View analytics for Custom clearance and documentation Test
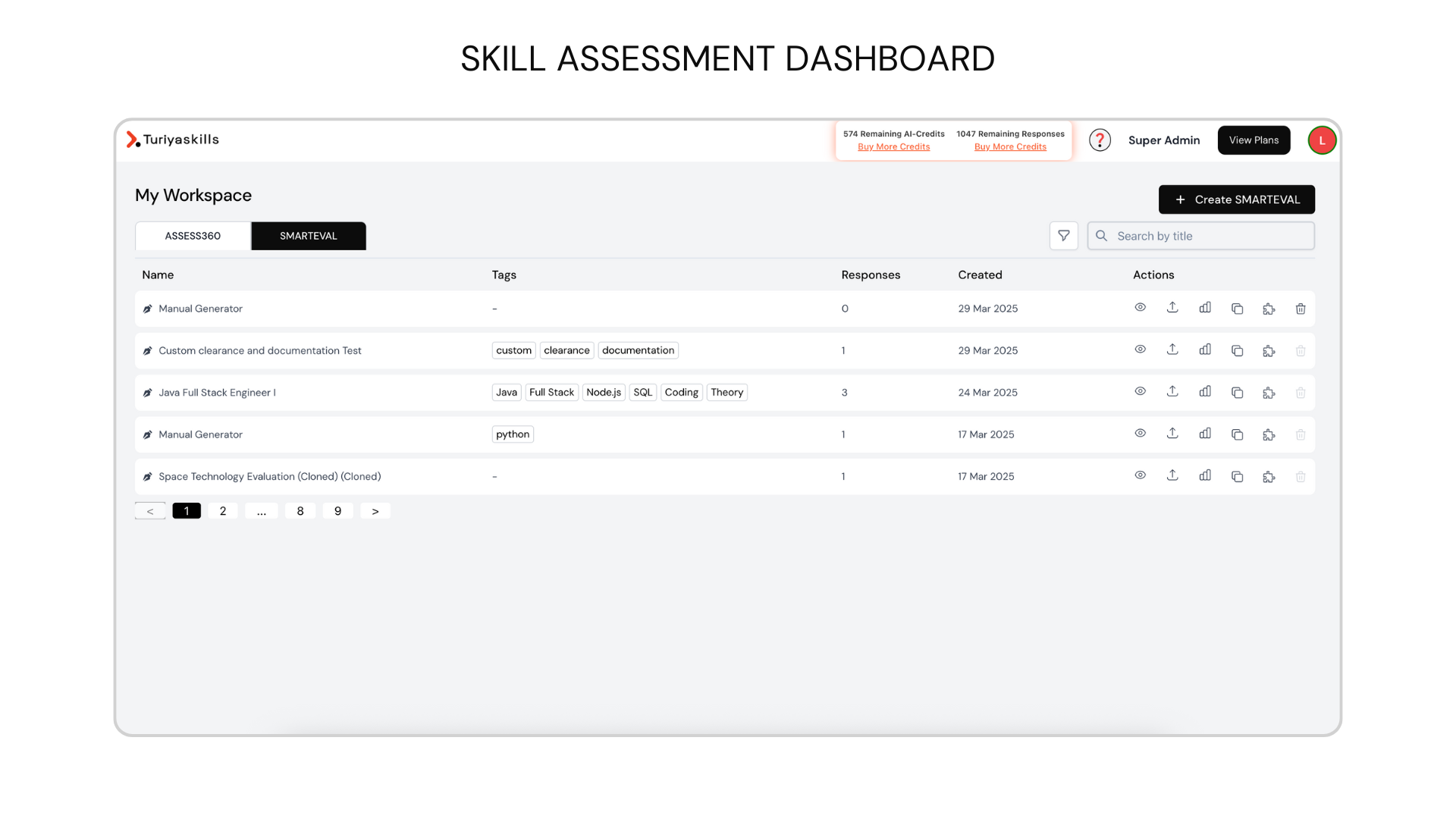Image resolution: width=1456 pixels, height=819 pixels. (x=1205, y=350)
